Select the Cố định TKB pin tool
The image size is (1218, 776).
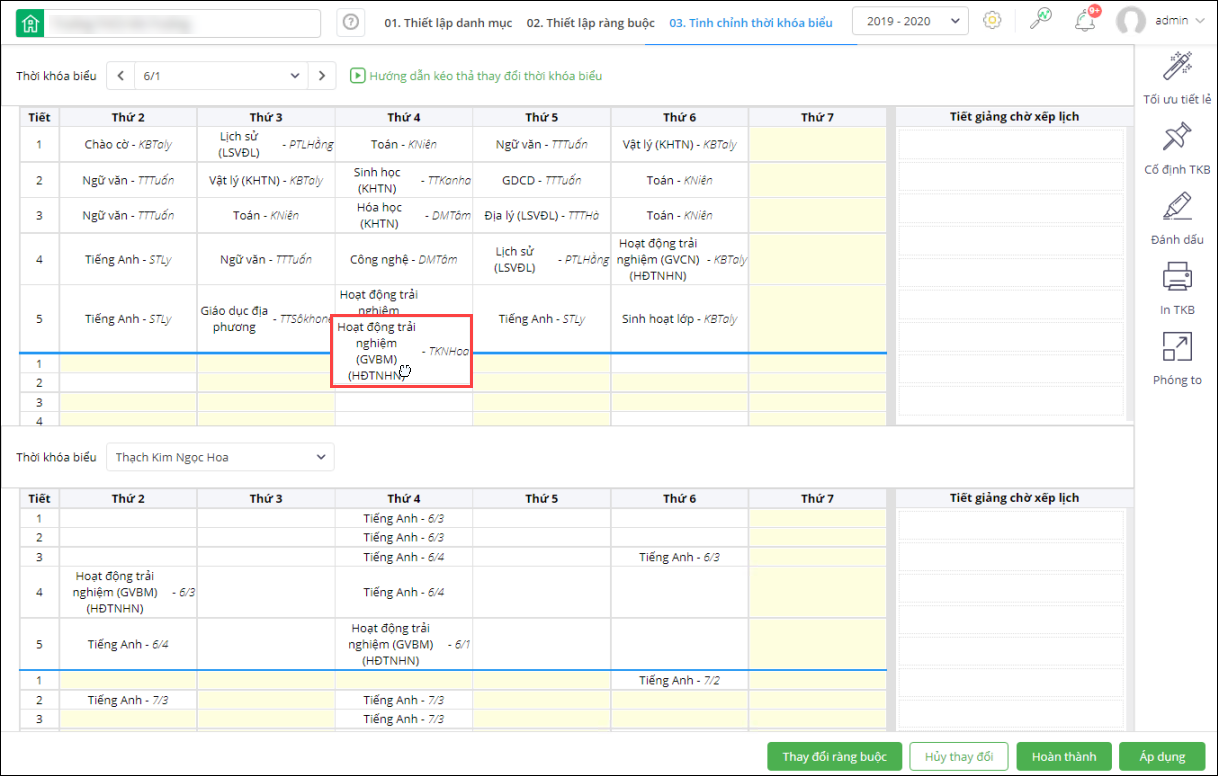tap(1177, 149)
